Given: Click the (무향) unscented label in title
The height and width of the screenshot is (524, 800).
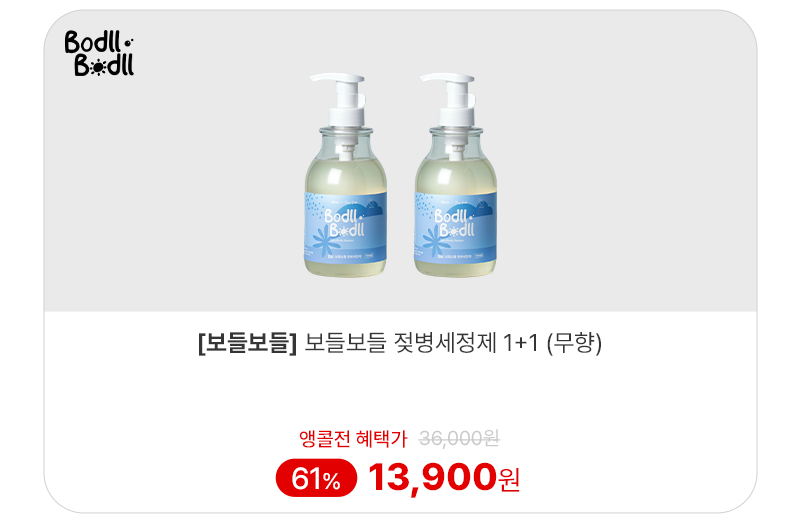Looking at the screenshot, I should click(x=574, y=343).
